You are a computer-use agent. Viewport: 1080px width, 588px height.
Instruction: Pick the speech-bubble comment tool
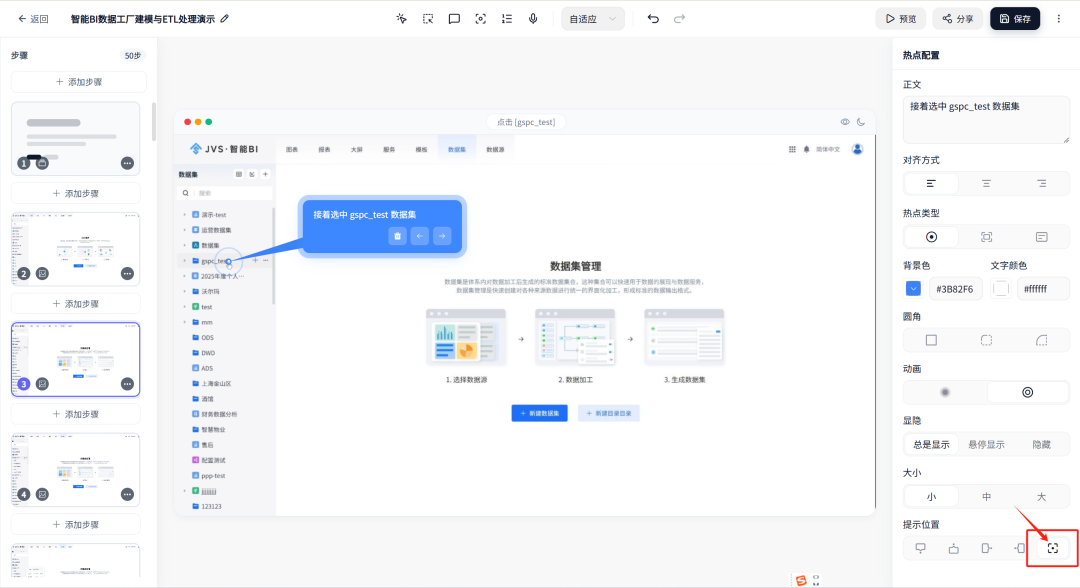pyautogui.click(x=454, y=19)
